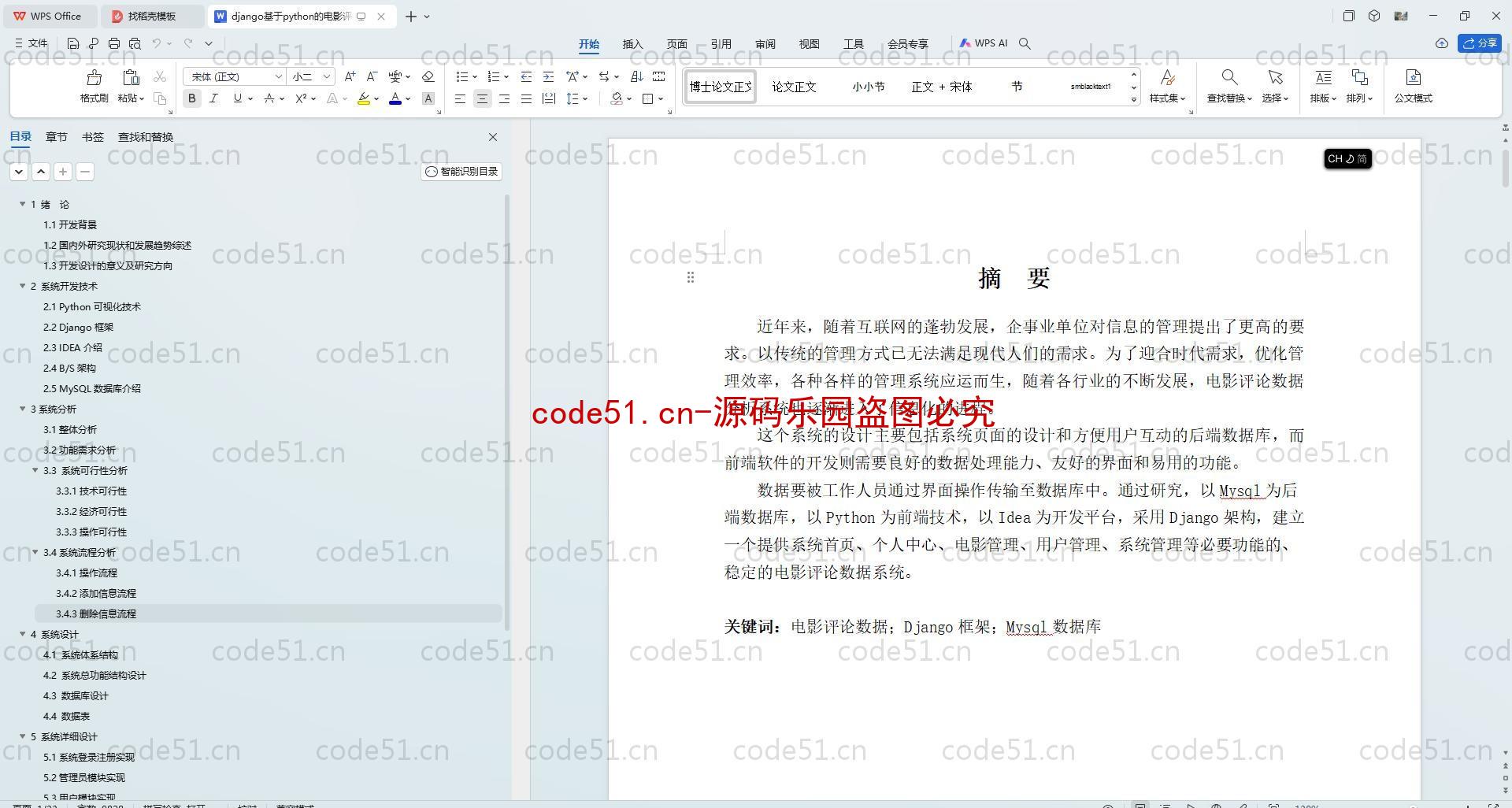Open the 文件 menu button
Image resolution: width=1512 pixels, height=808 pixels.
point(31,44)
